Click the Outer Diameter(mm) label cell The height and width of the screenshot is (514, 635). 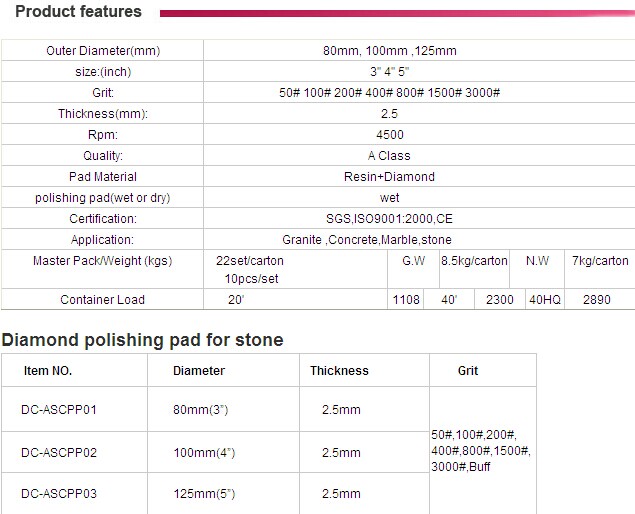point(103,51)
